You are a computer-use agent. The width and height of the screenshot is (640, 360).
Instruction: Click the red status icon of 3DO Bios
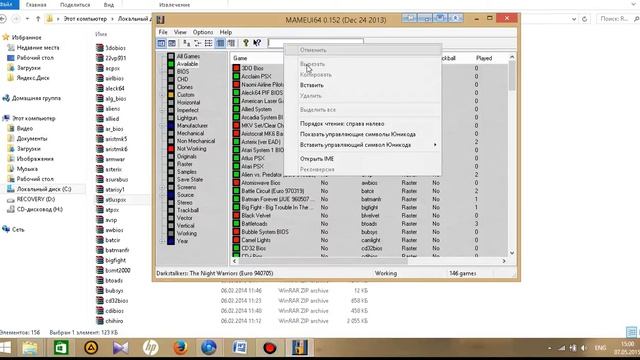point(236,68)
